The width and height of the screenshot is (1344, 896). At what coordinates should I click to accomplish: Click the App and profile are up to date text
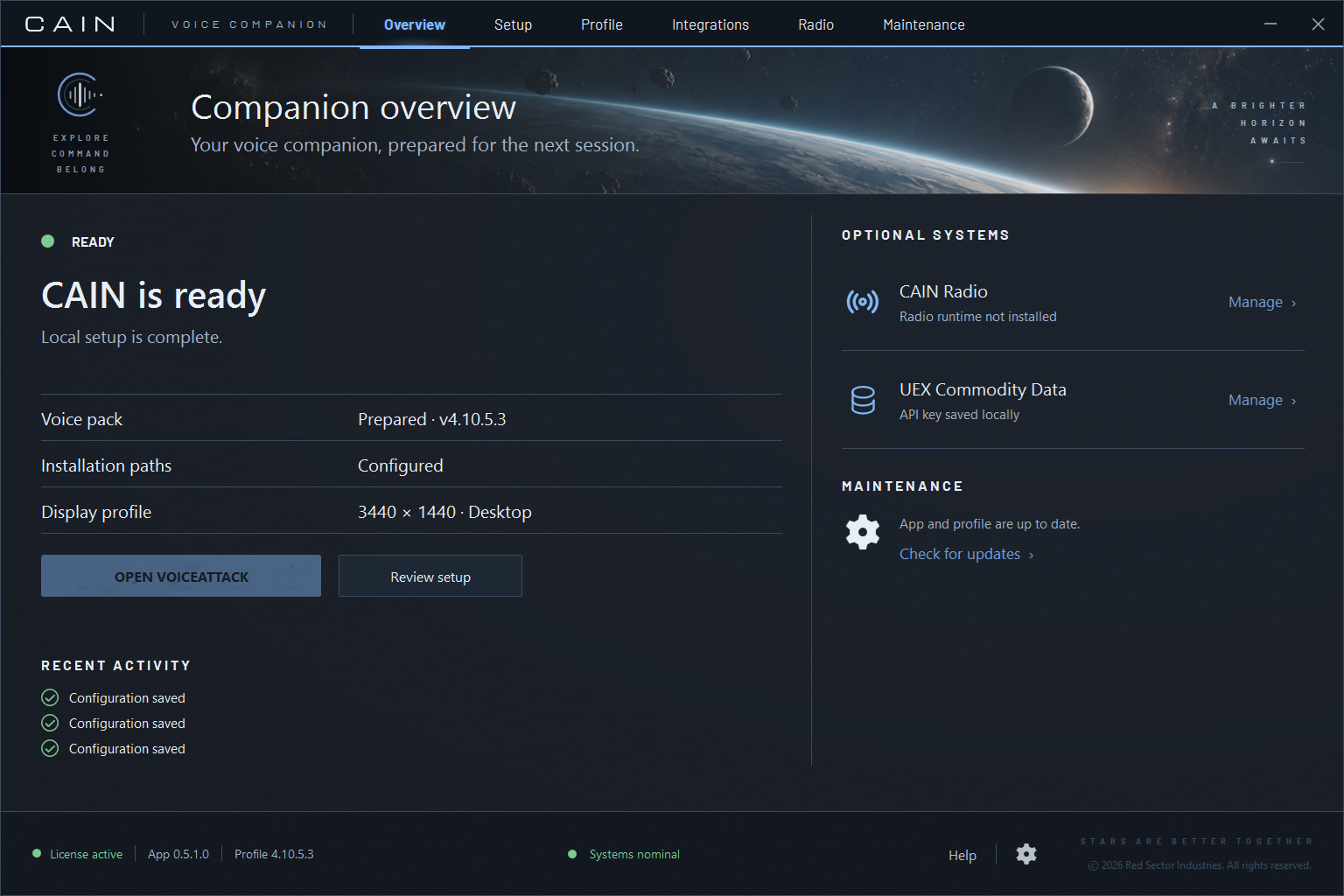coord(990,524)
